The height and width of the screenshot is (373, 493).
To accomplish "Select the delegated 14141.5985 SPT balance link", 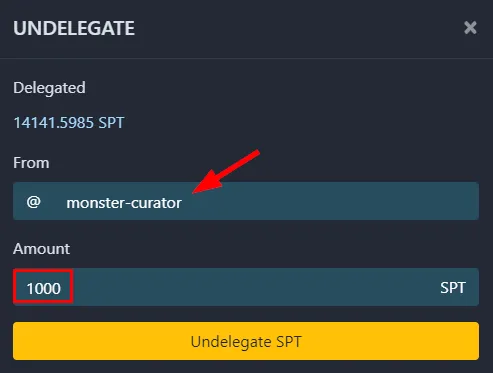I will click(x=69, y=123).
